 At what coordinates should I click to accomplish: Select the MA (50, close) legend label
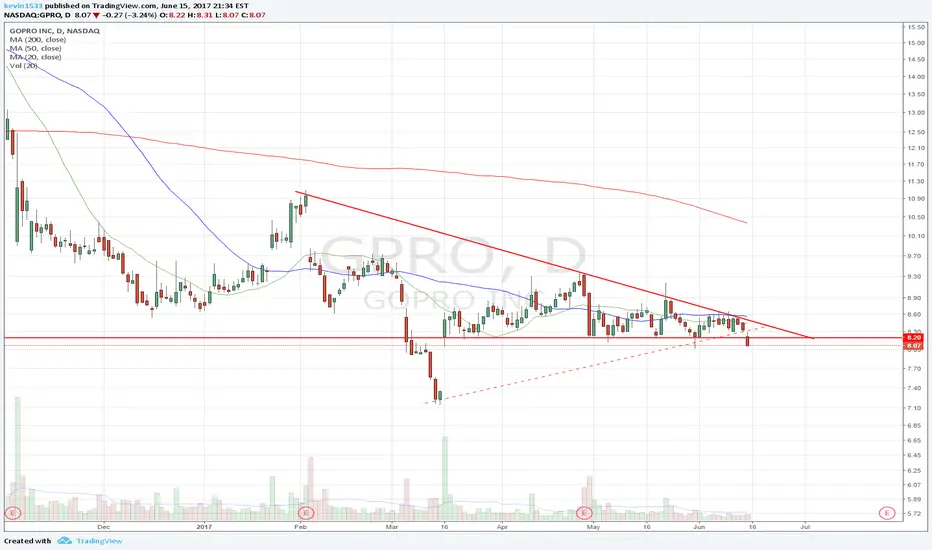(x=36, y=48)
